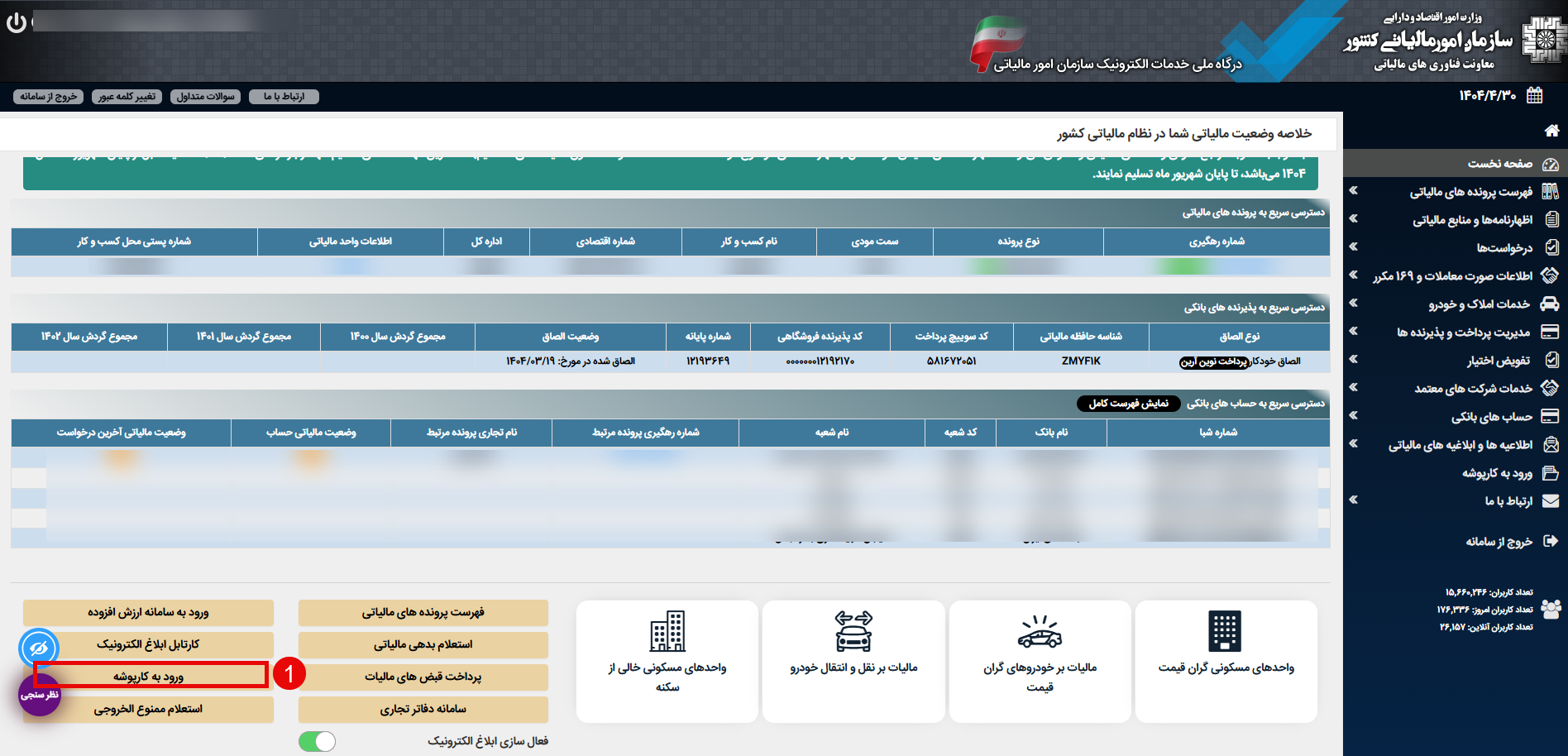
Task: Expand the اطلاعیه ها و ابلاغیه های مالیاتی chevron
Action: [1354, 443]
